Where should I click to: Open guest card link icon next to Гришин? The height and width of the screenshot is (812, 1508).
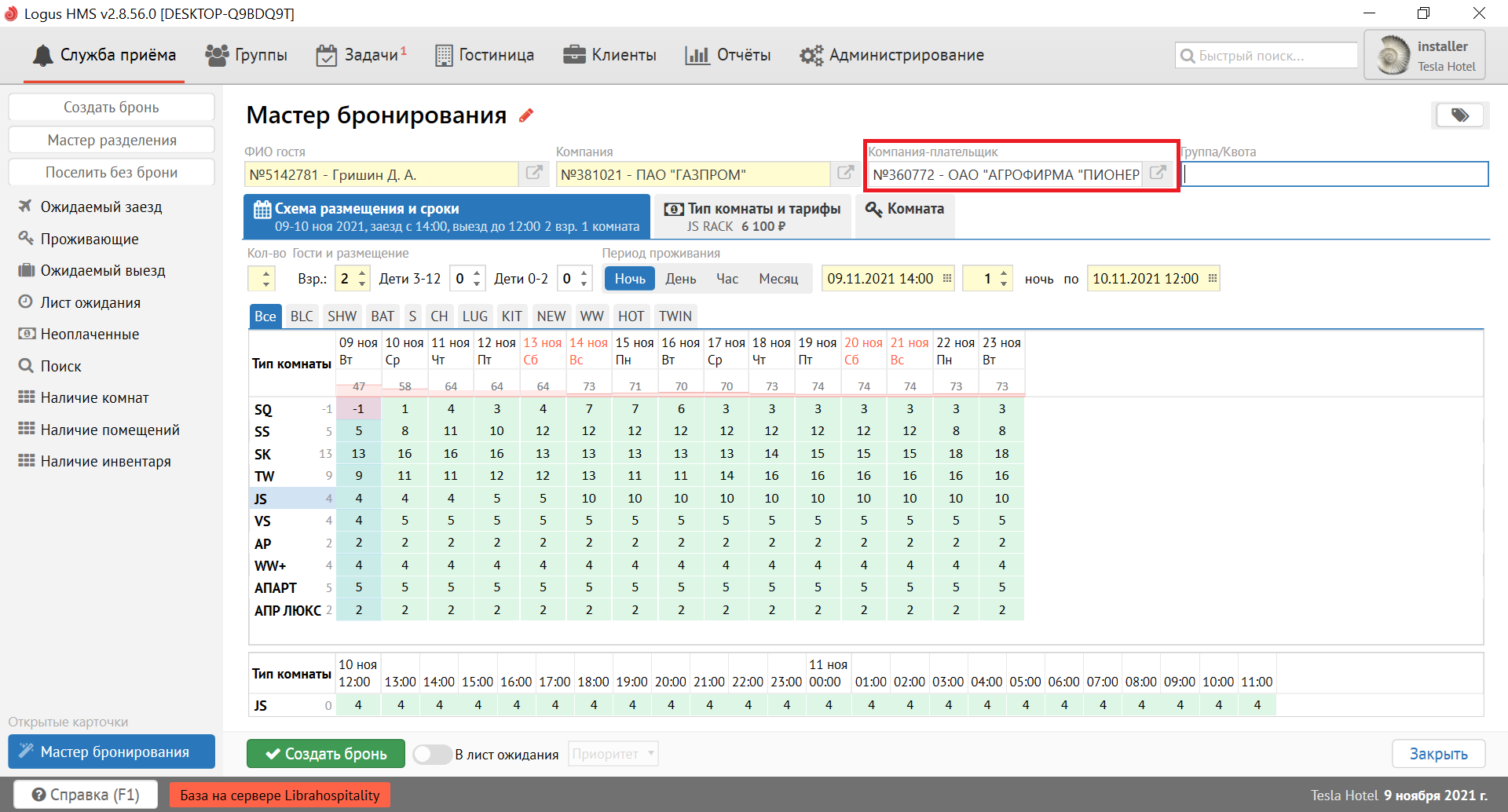pyautogui.click(x=534, y=173)
